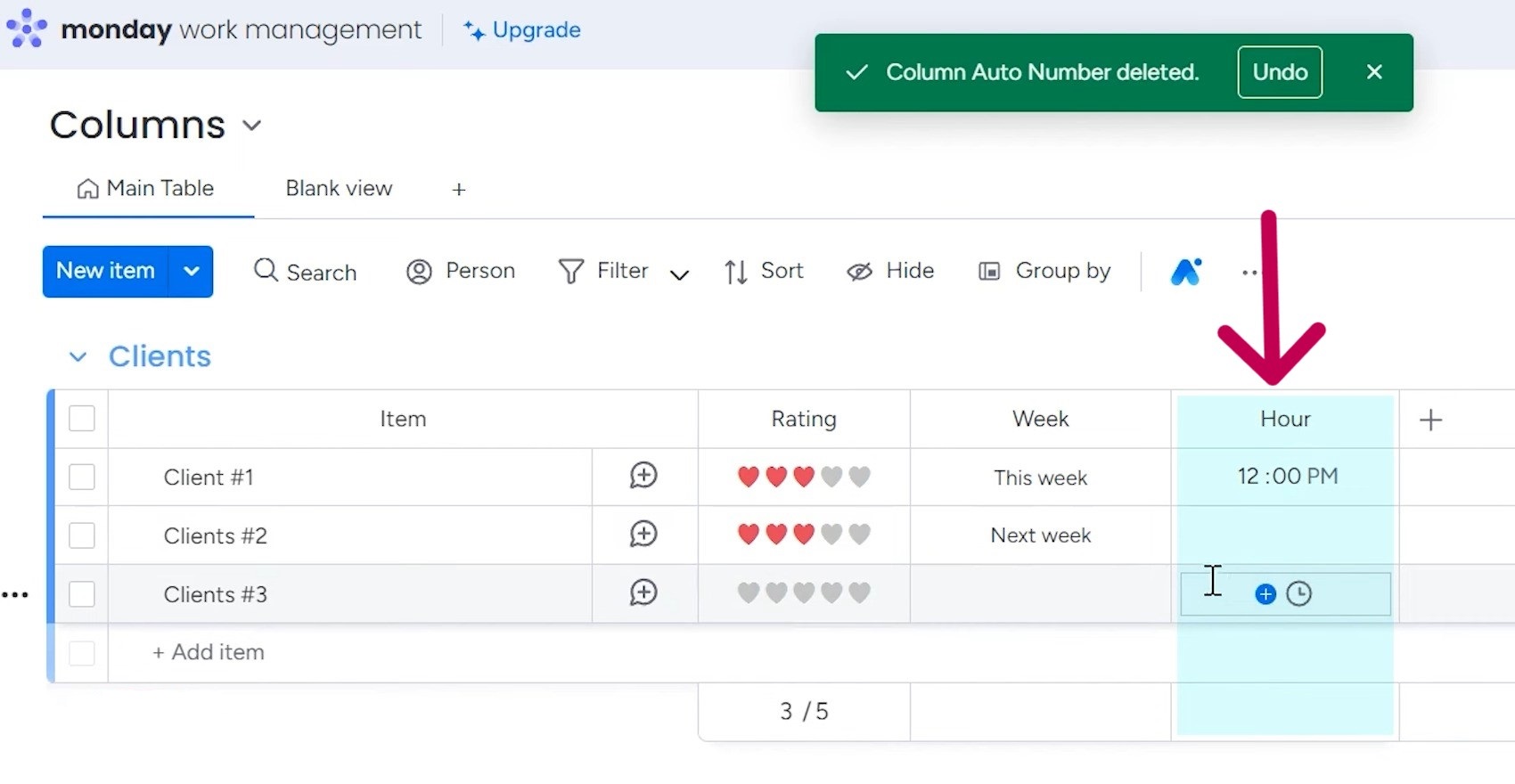Set Clients #2 rating to four hearts
Viewport: 1515px width, 784px height.
831,535
